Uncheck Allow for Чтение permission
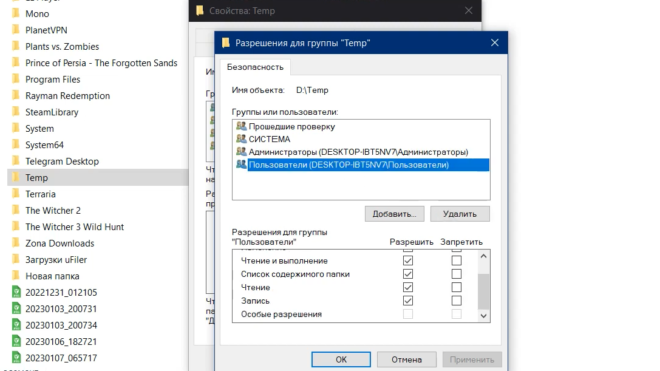The width and height of the screenshot is (660, 371). 407,288
